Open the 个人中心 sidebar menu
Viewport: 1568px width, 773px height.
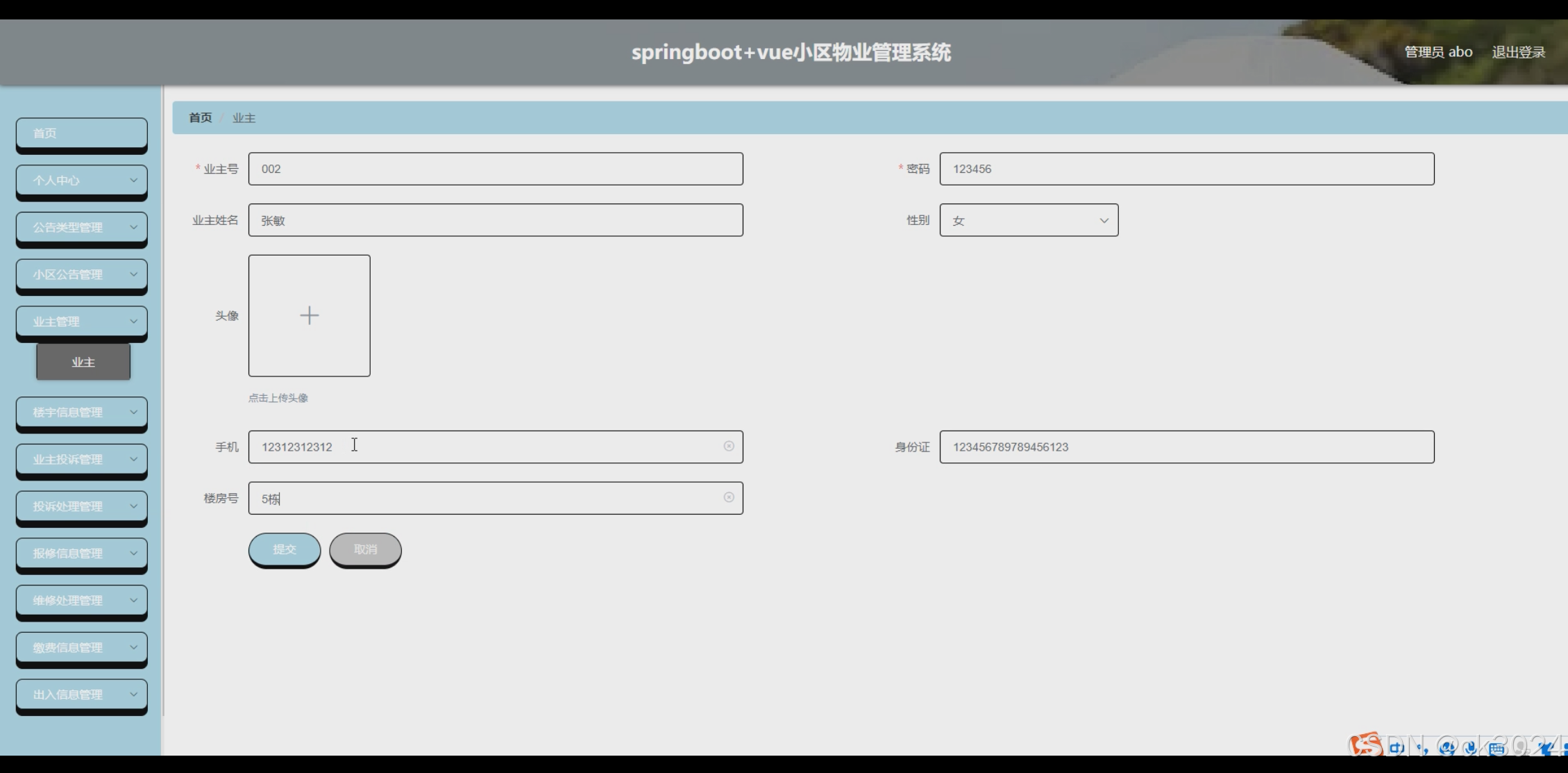pos(81,181)
